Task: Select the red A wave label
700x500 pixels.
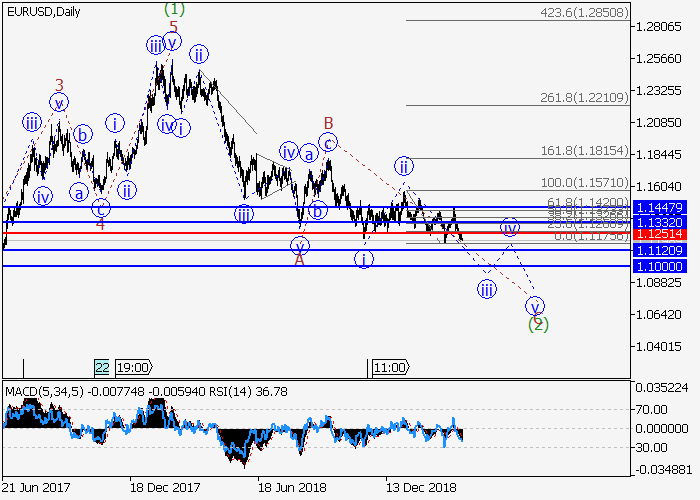Action: click(x=299, y=259)
